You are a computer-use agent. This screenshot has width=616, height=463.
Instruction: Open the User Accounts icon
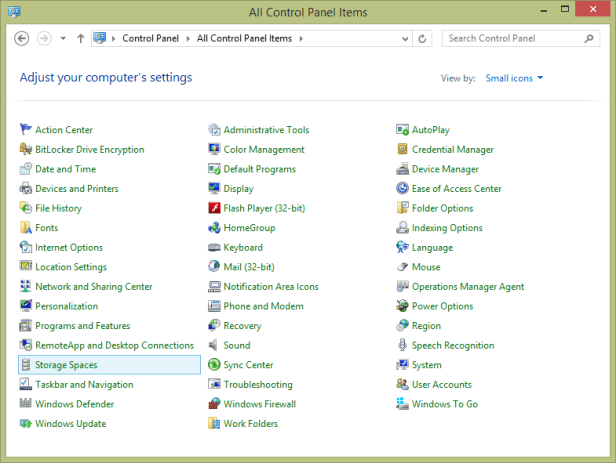pyautogui.click(x=402, y=385)
